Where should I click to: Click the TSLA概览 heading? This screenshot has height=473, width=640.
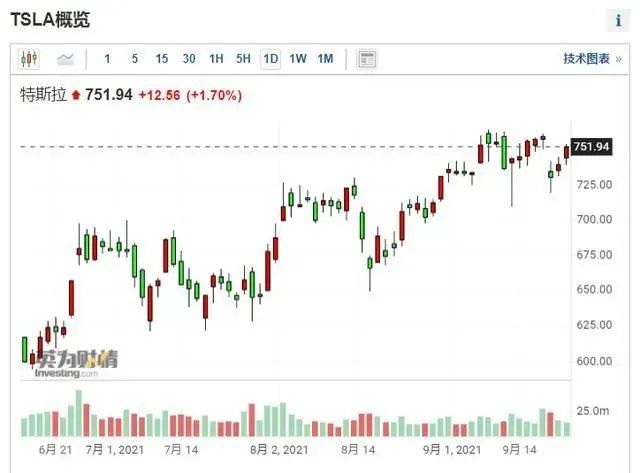[x=50, y=20]
